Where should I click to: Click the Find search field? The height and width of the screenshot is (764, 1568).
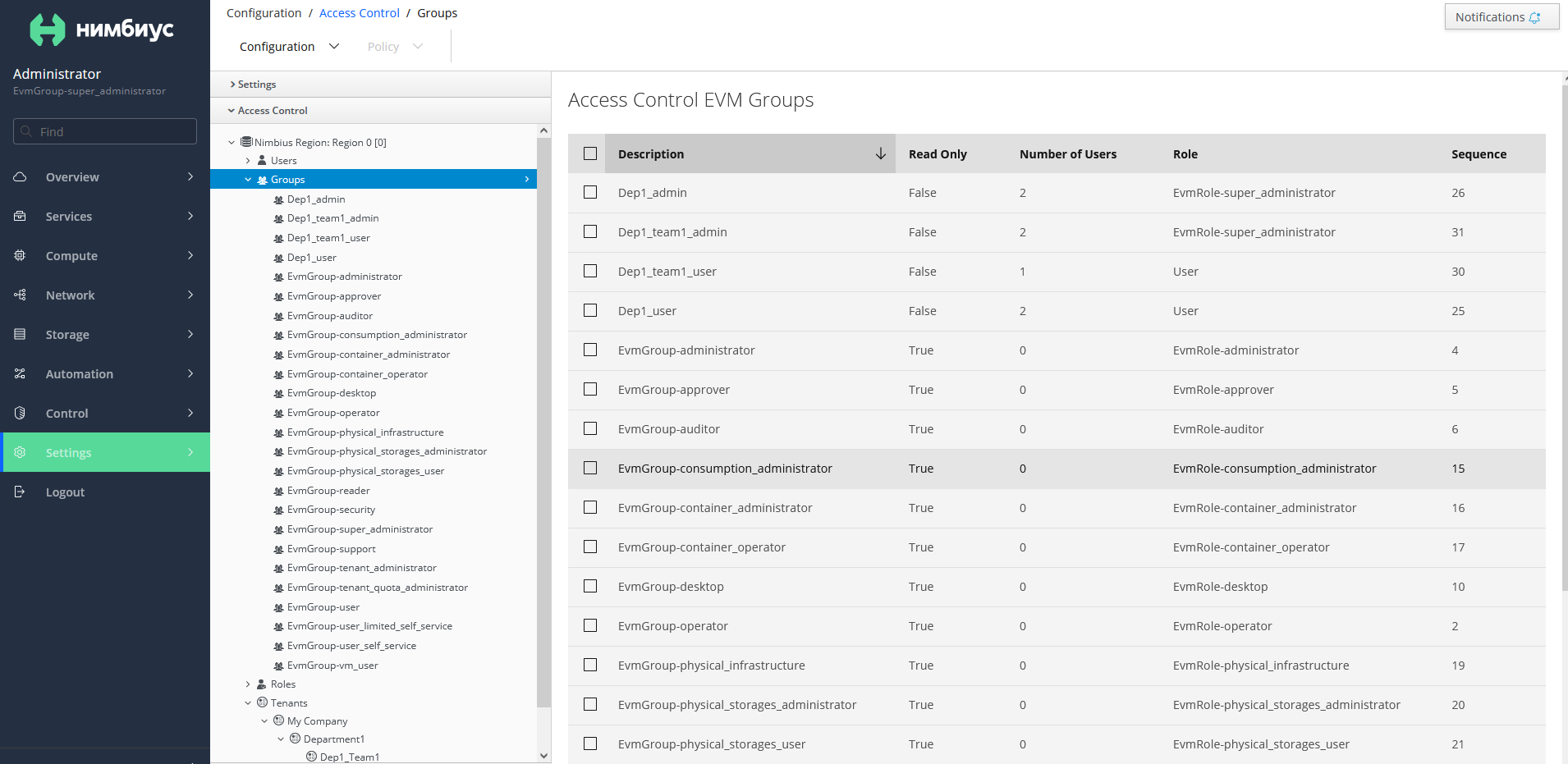point(105,131)
